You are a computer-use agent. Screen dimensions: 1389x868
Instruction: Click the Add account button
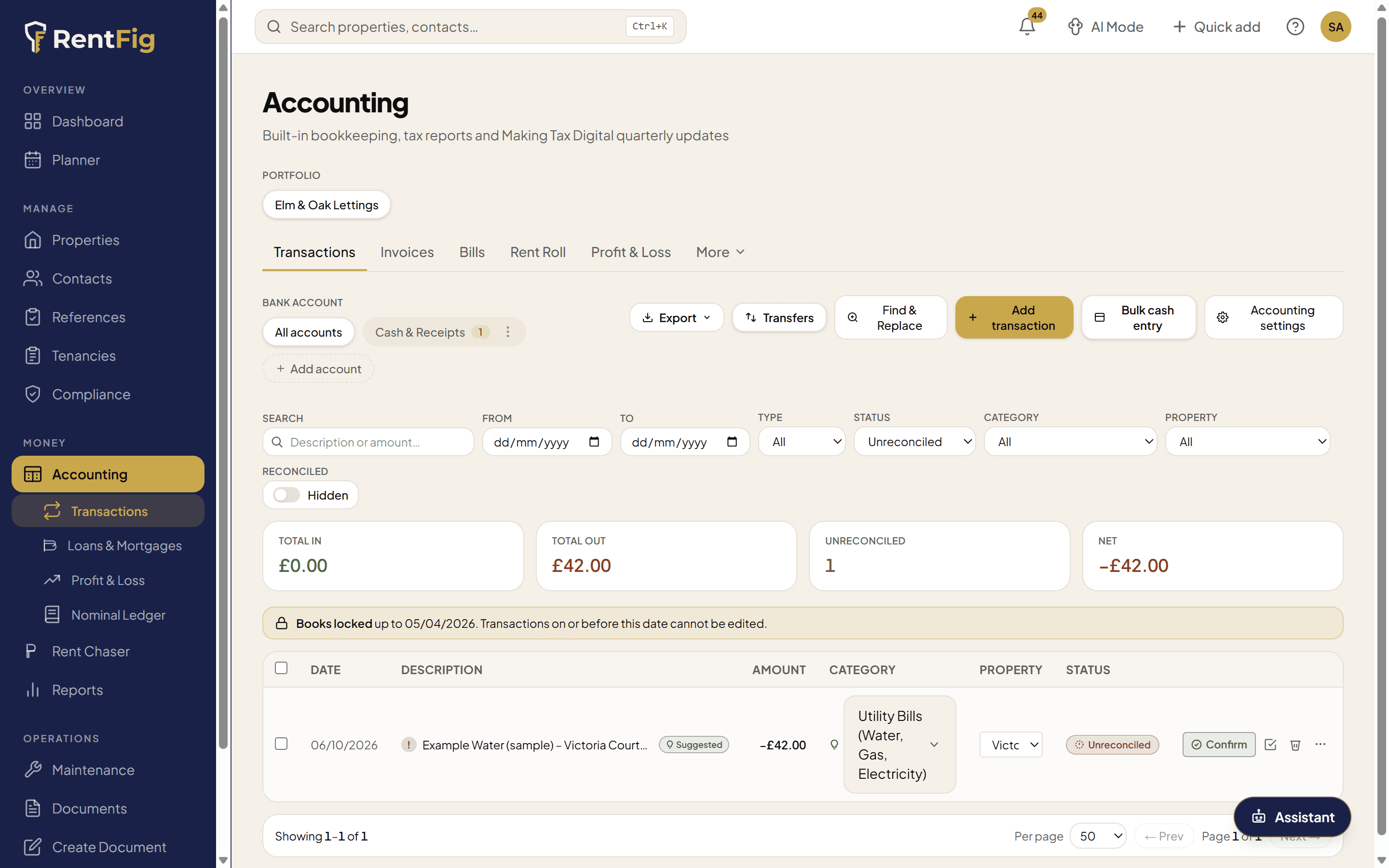point(318,368)
